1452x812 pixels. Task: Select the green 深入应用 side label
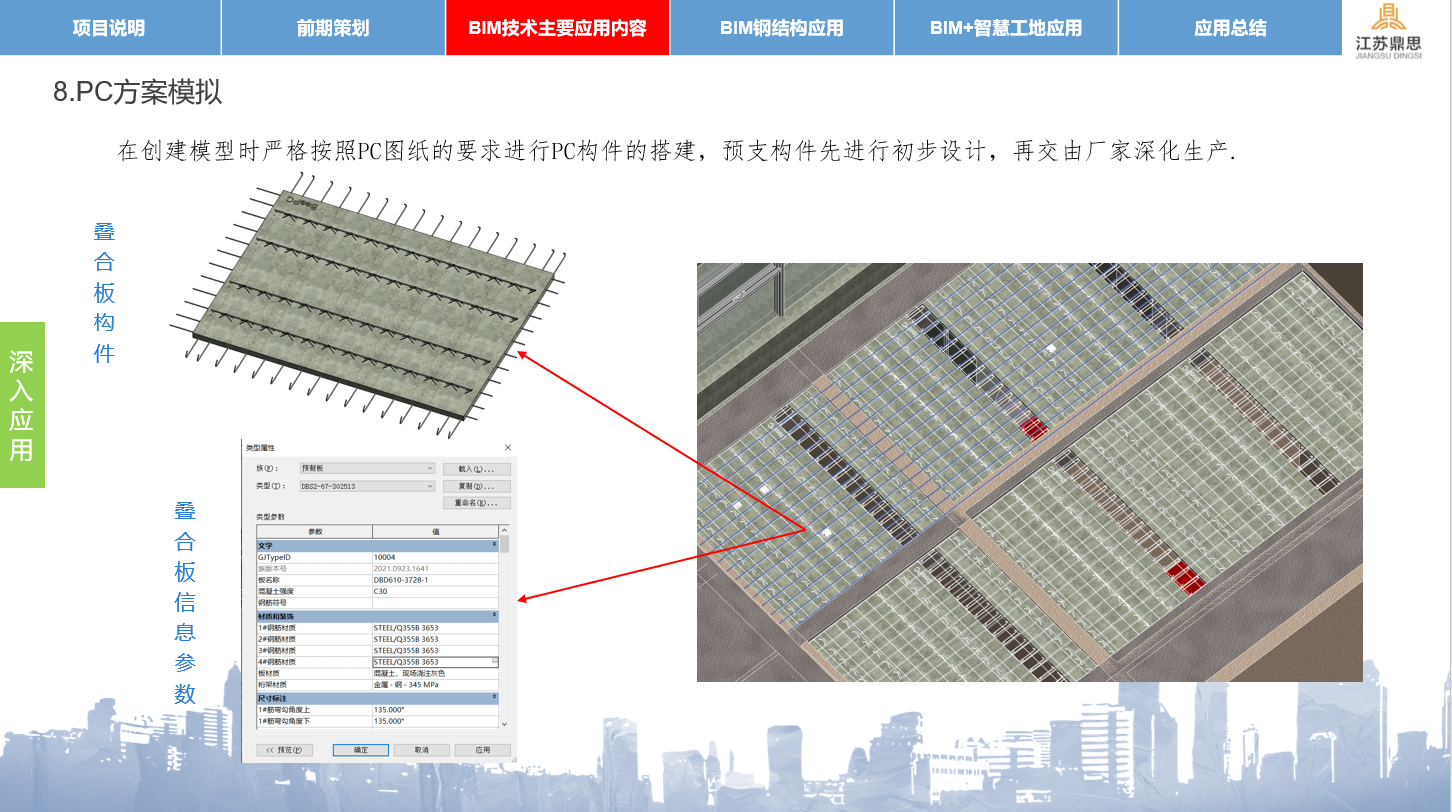pos(22,405)
